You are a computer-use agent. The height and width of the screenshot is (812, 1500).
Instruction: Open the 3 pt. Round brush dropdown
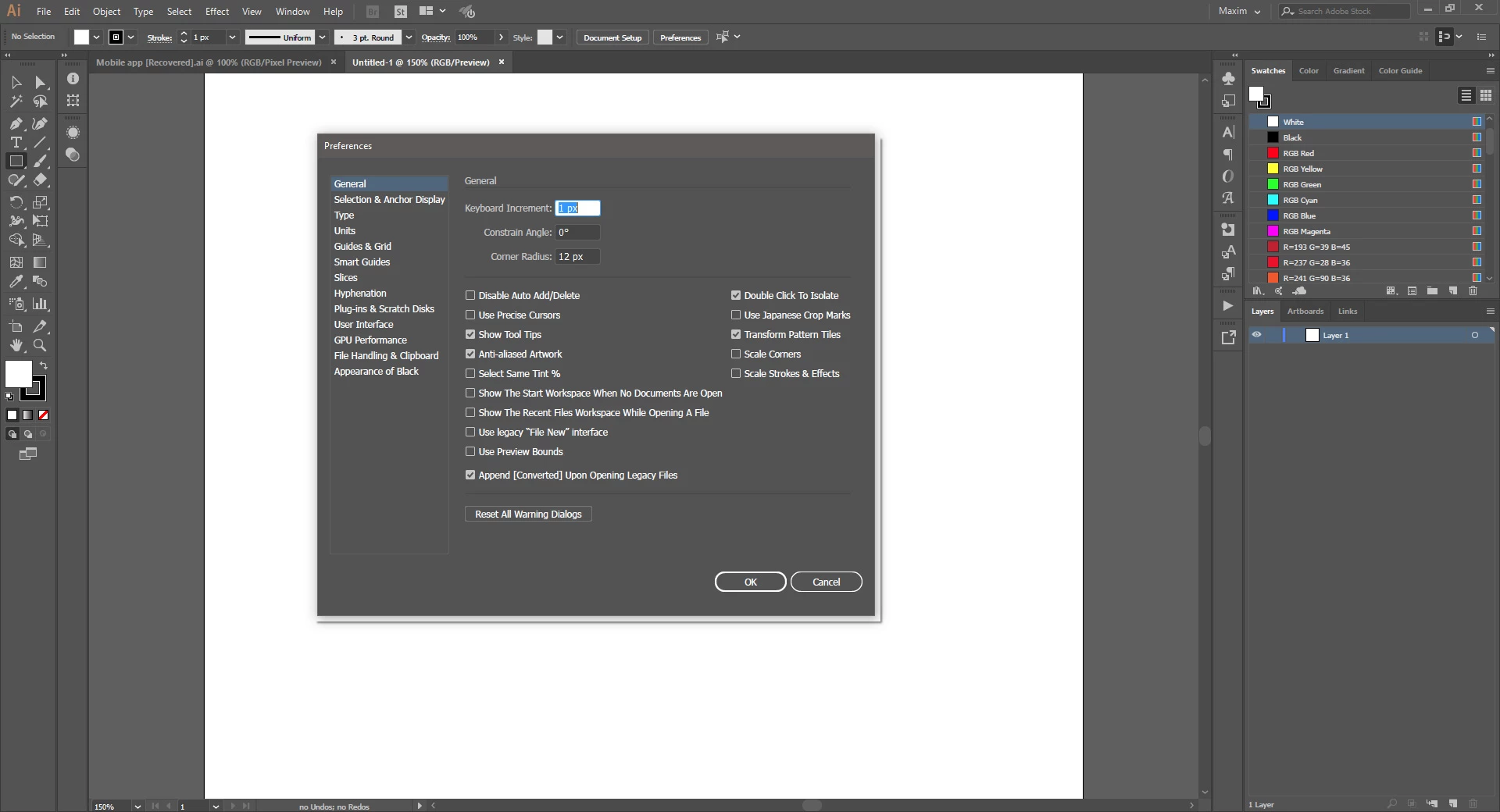[x=409, y=37]
